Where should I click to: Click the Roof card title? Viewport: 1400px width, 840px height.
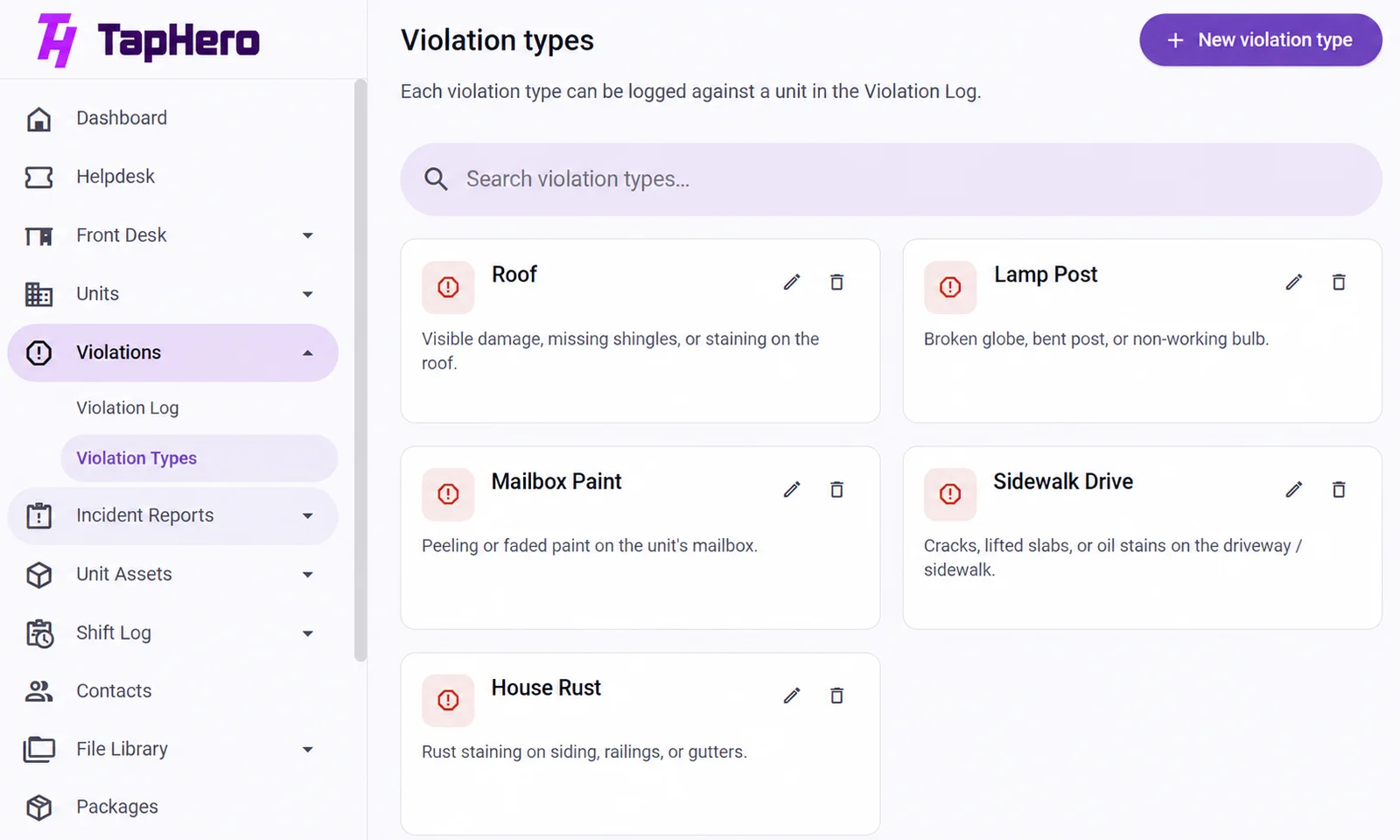click(x=514, y=275)
